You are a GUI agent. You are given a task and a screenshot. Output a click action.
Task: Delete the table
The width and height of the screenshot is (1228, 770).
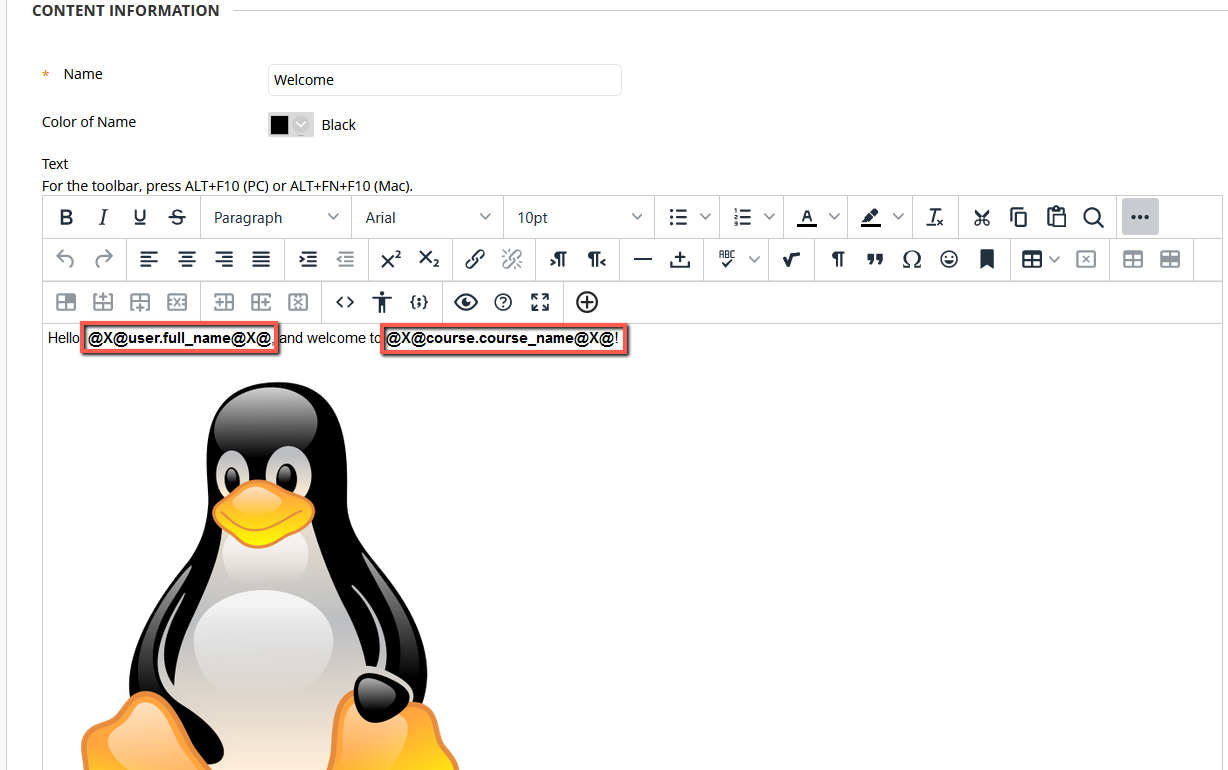(x=1086, y=259)
